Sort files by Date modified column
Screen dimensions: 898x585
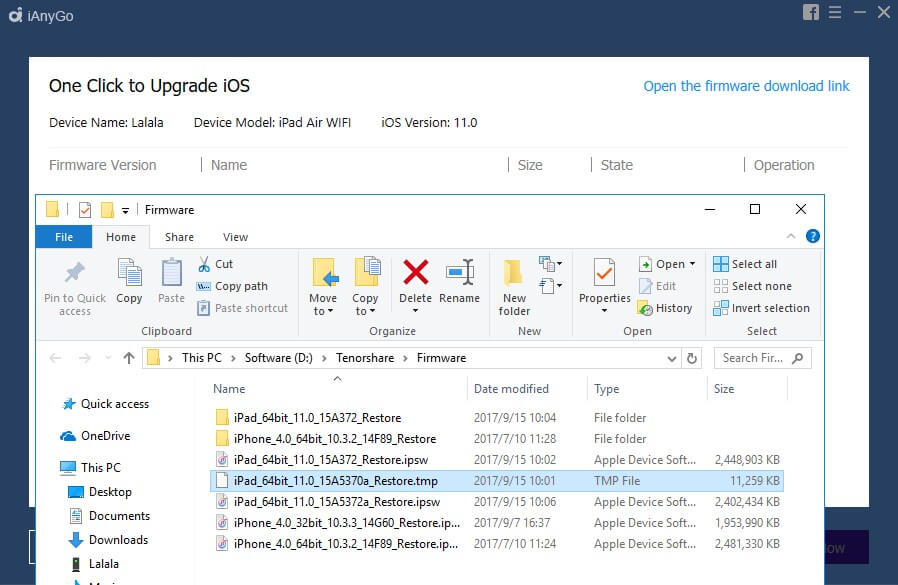click(511, 388)
